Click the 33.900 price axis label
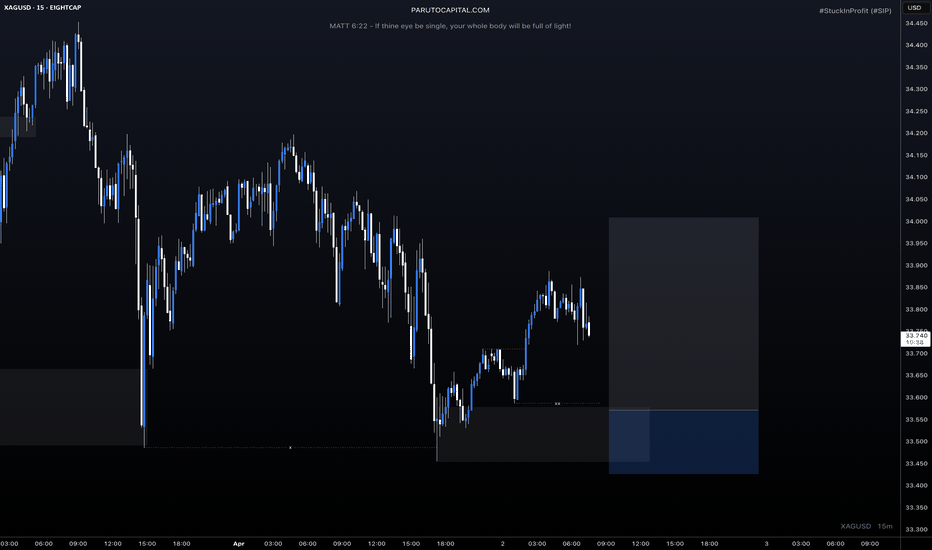 (916, 265)
